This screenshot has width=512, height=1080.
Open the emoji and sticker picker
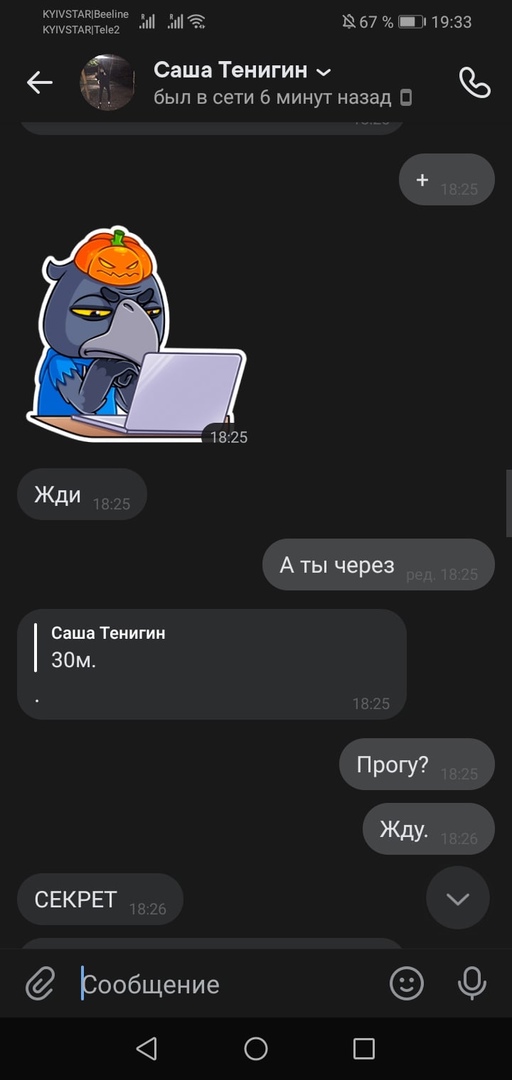[407, 984]
